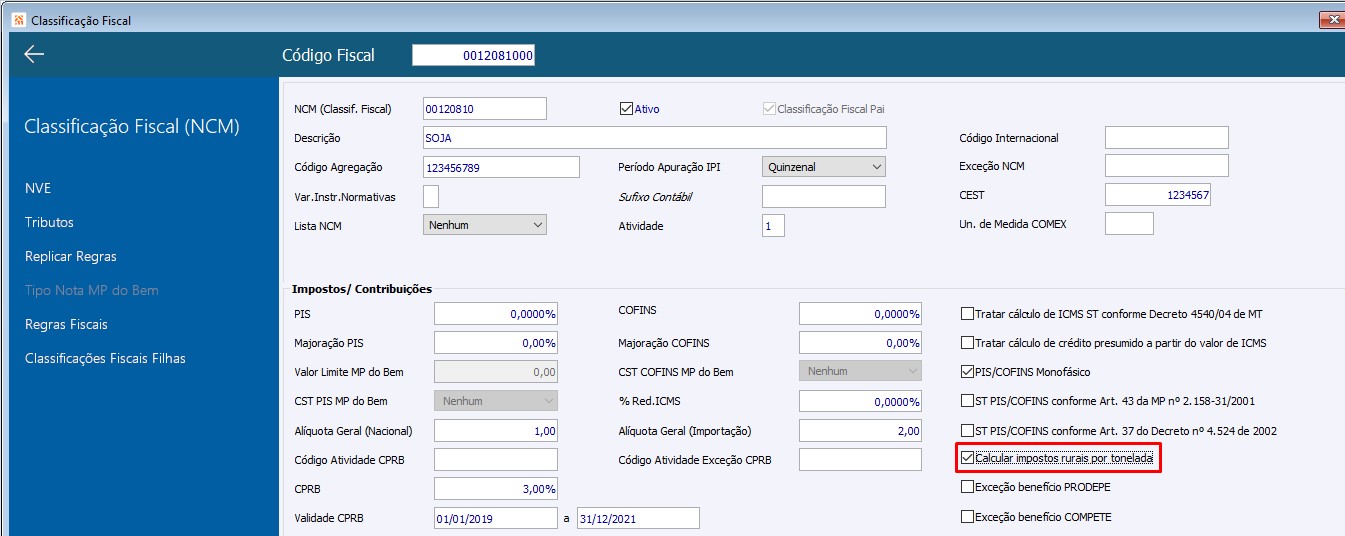Image resolution: width=1345 pixels, height=536 pixels.
Task: Click the CPRB percentage field
Action: click(x=496, y=489)
